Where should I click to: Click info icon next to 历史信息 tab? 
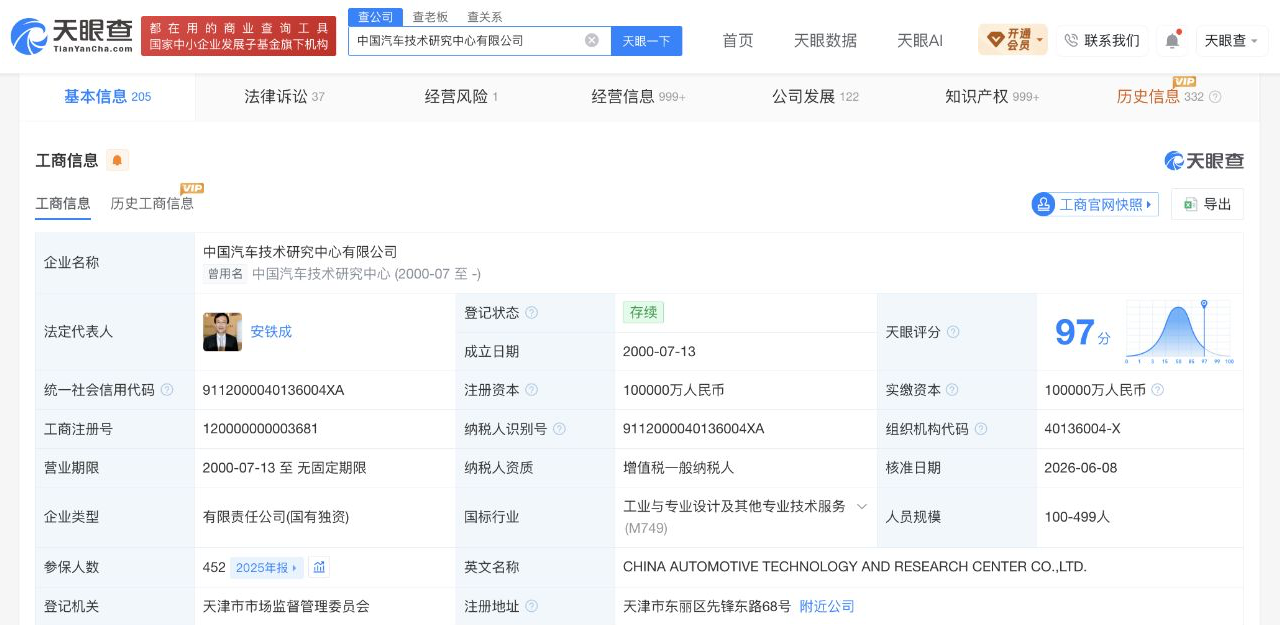click(x=1215, y=97)
